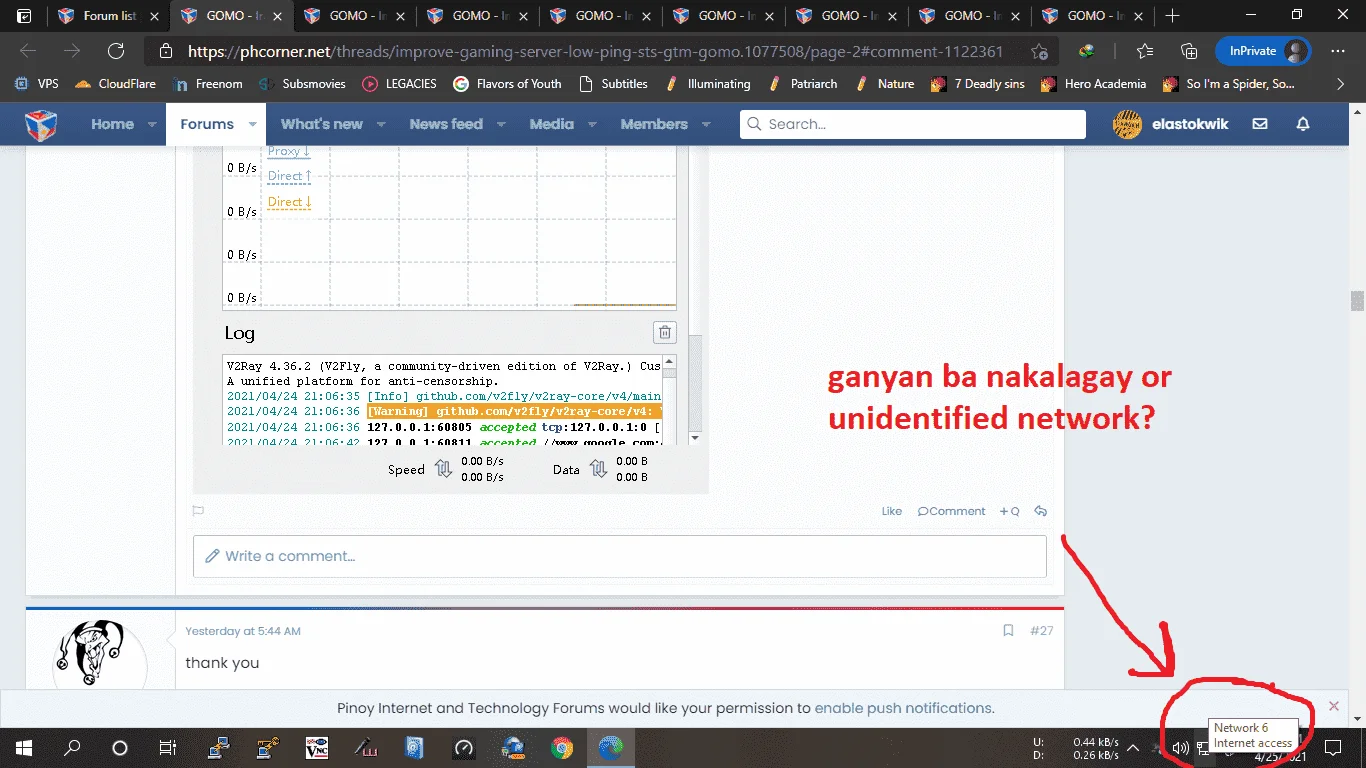Open the Subsmovies bookmark

(x=303, y=84)
